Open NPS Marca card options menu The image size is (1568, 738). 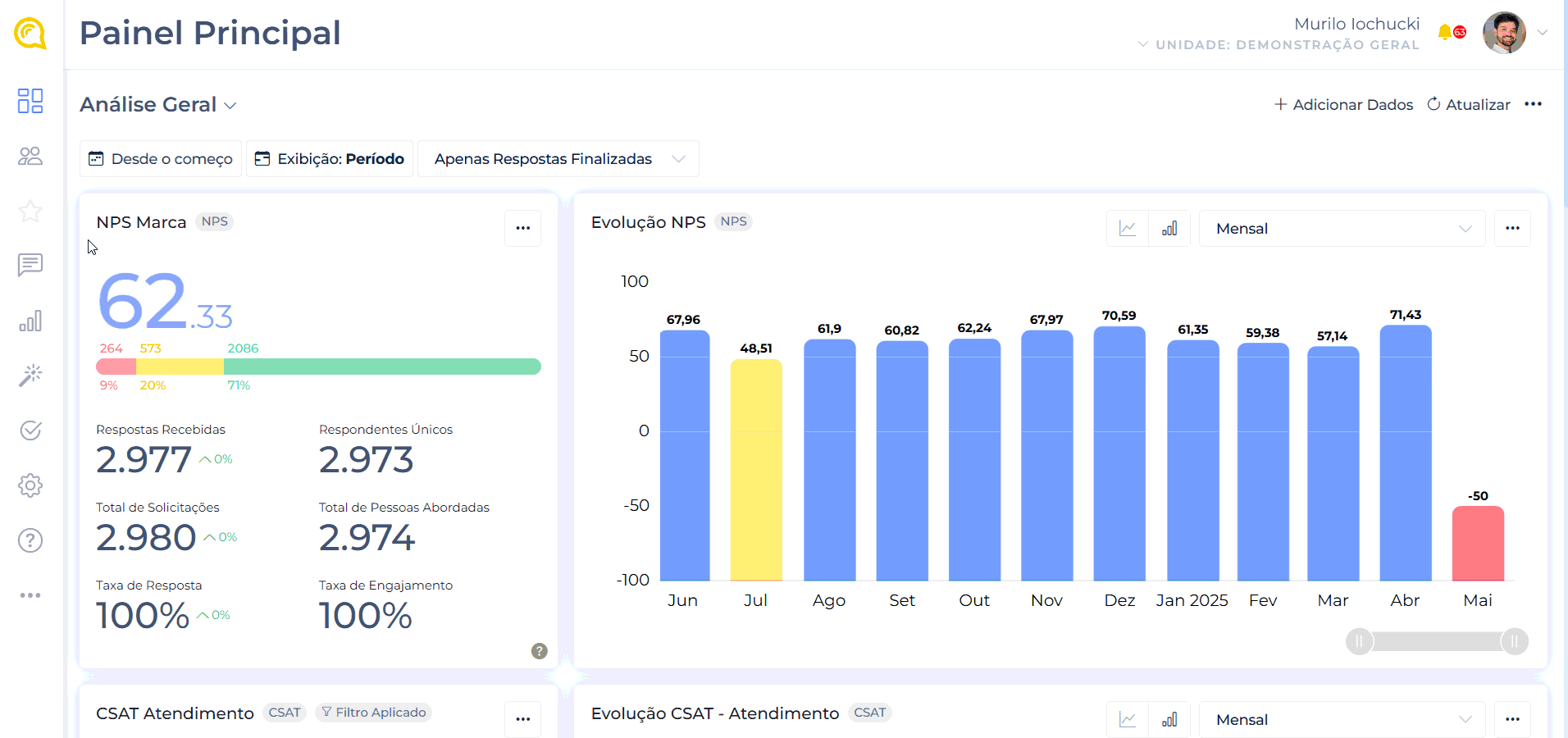[x=522, y=228]
